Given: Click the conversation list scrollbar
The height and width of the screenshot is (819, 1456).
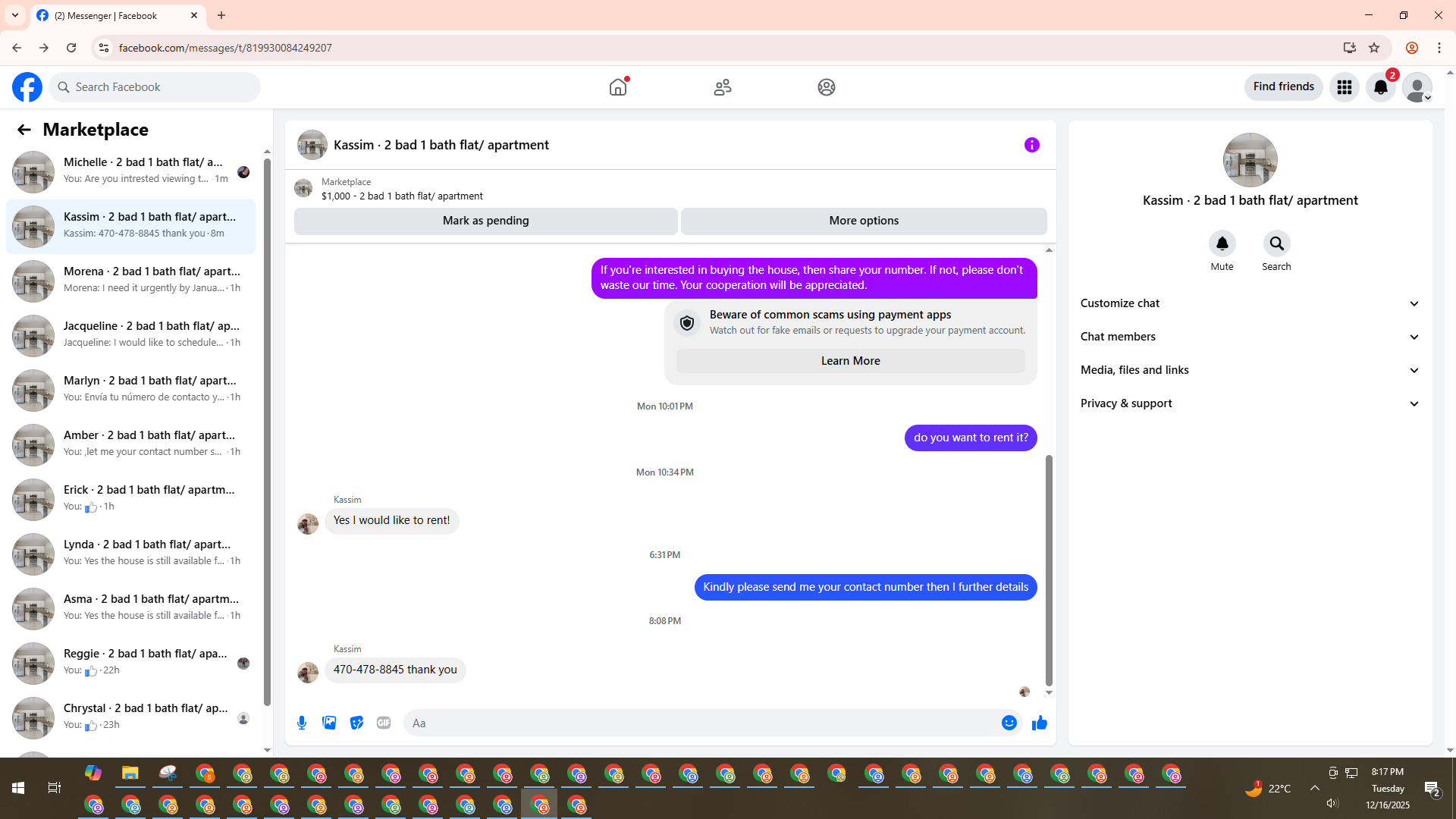Looking at the screenshot, I should pos(267,432).
